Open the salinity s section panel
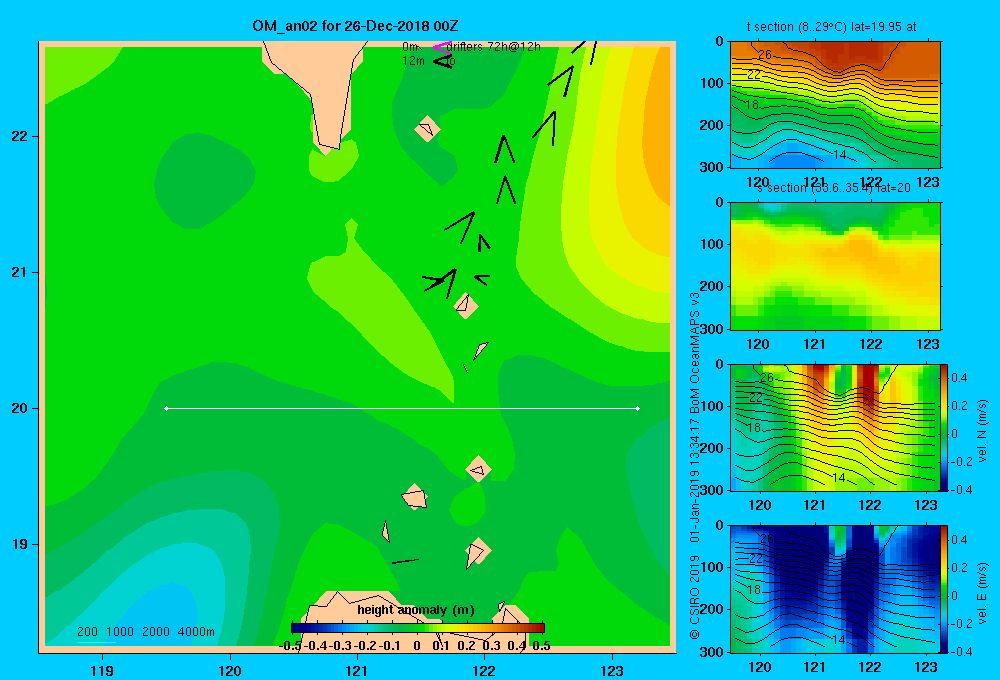 click(835, 266)
